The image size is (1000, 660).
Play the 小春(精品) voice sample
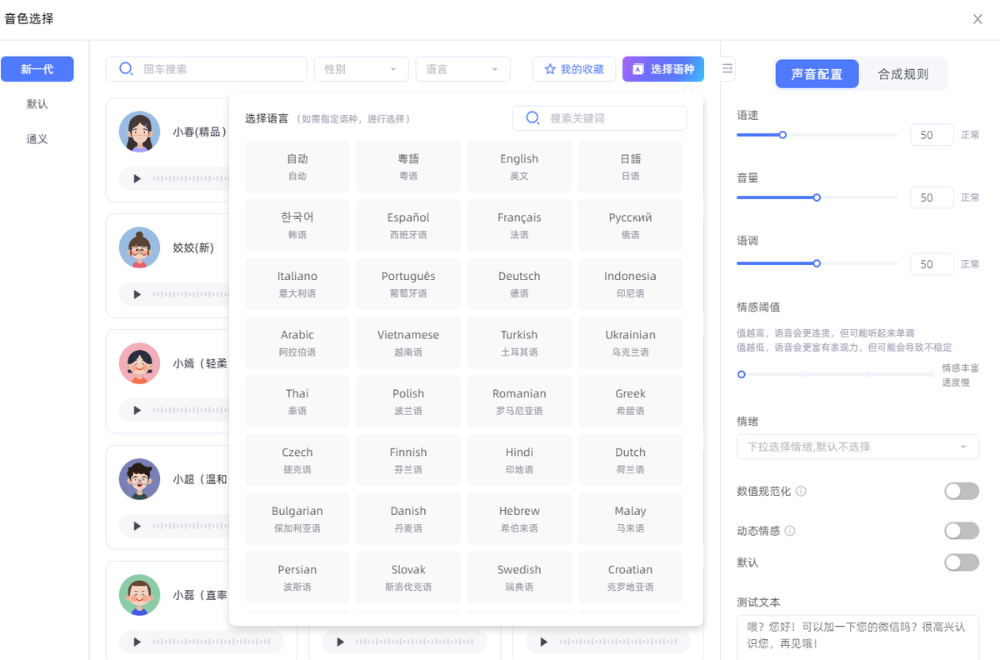pyautogui.click(x=137, y=179)
